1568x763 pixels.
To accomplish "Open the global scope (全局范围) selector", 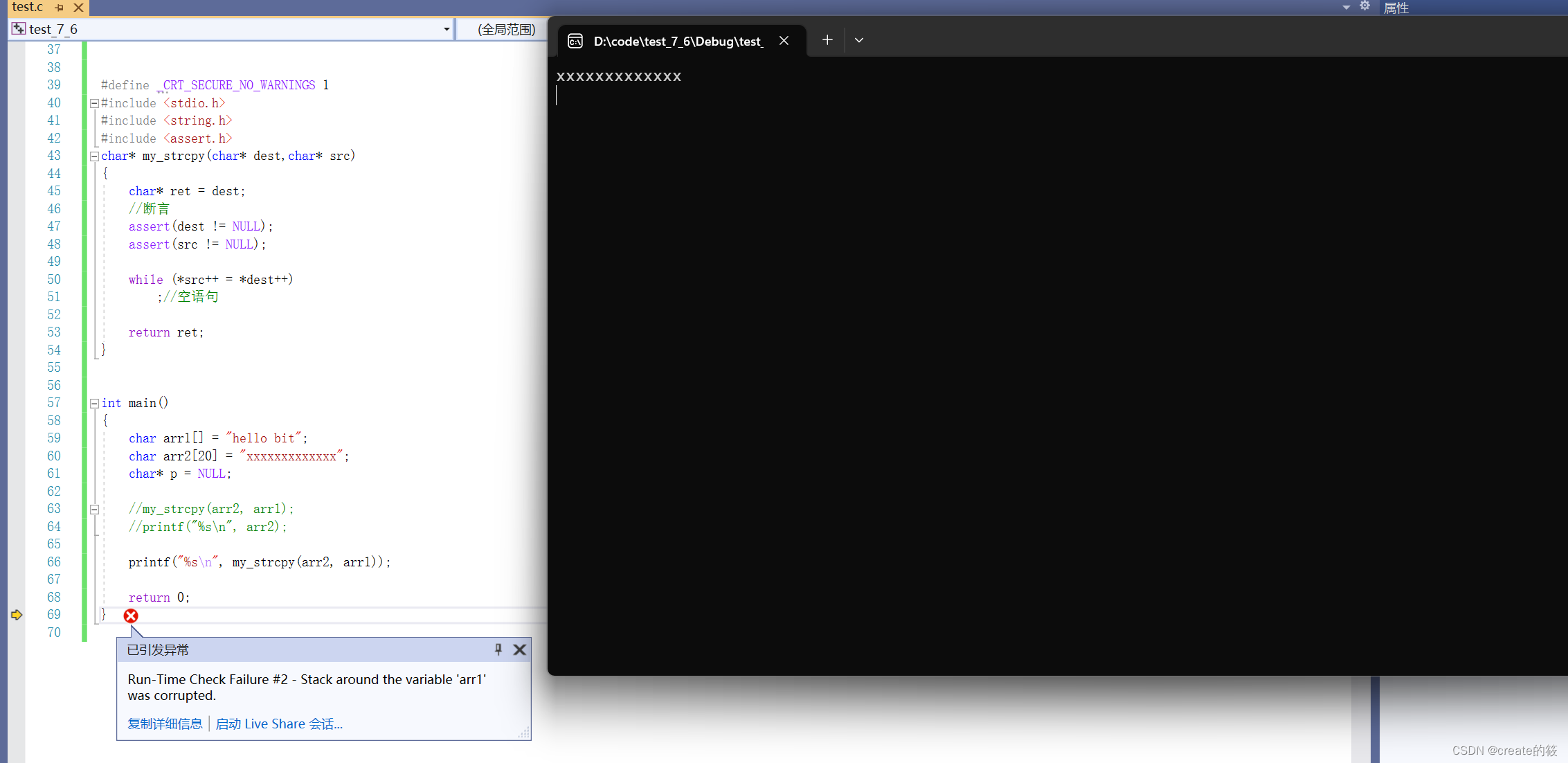I will pyautogui.click(x=506, y=29).
